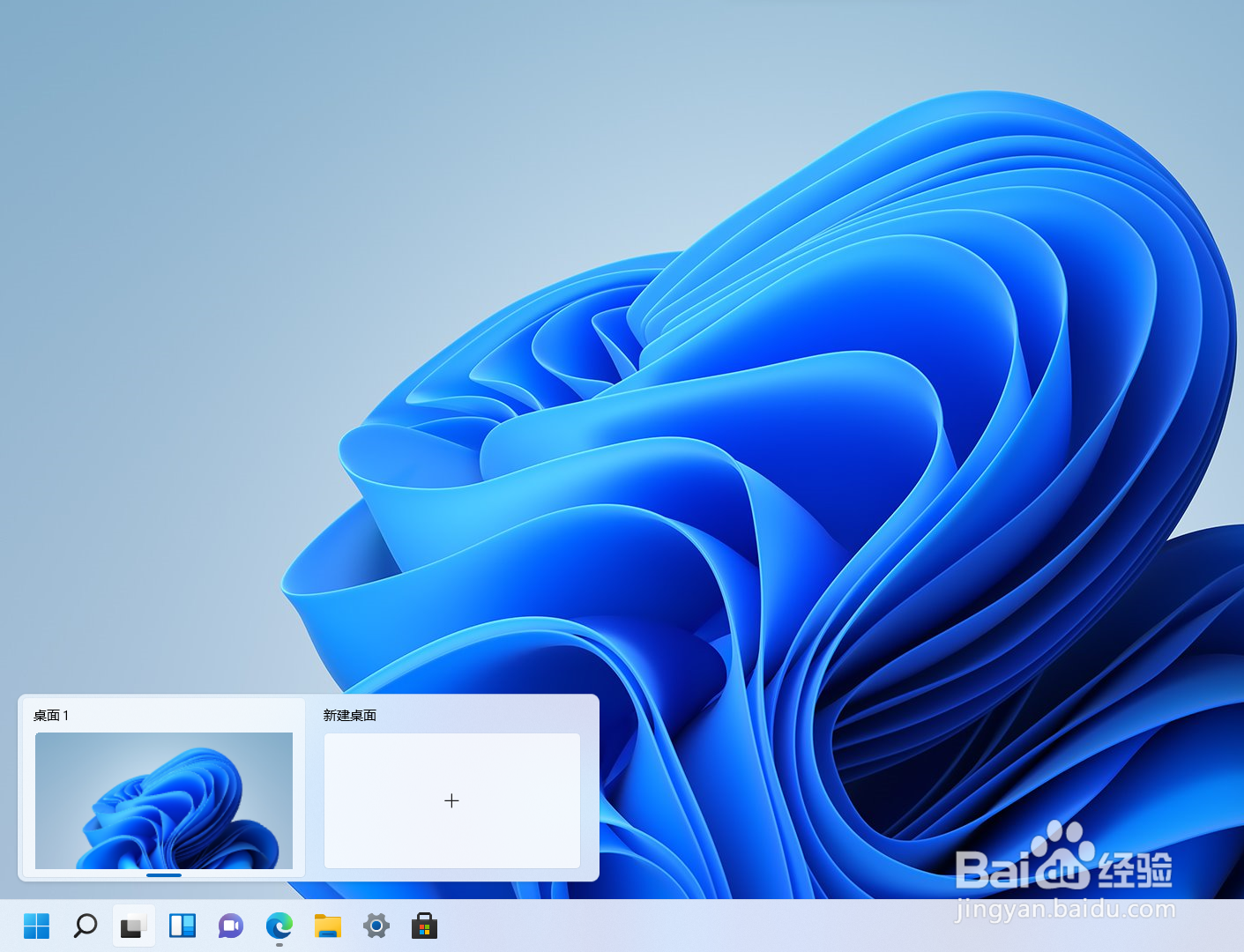Click the 桌面 1 label text
The width and height of the screenshot is (1244, 952).
51,715
